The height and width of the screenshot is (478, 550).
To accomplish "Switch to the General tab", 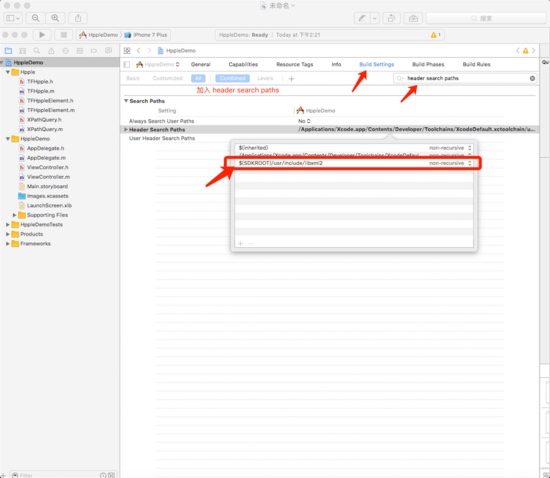I will tap(201, 64).
